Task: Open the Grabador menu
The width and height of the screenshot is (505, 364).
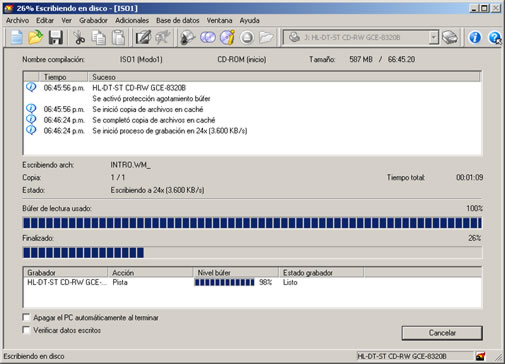Action: (x=93, y=20)
